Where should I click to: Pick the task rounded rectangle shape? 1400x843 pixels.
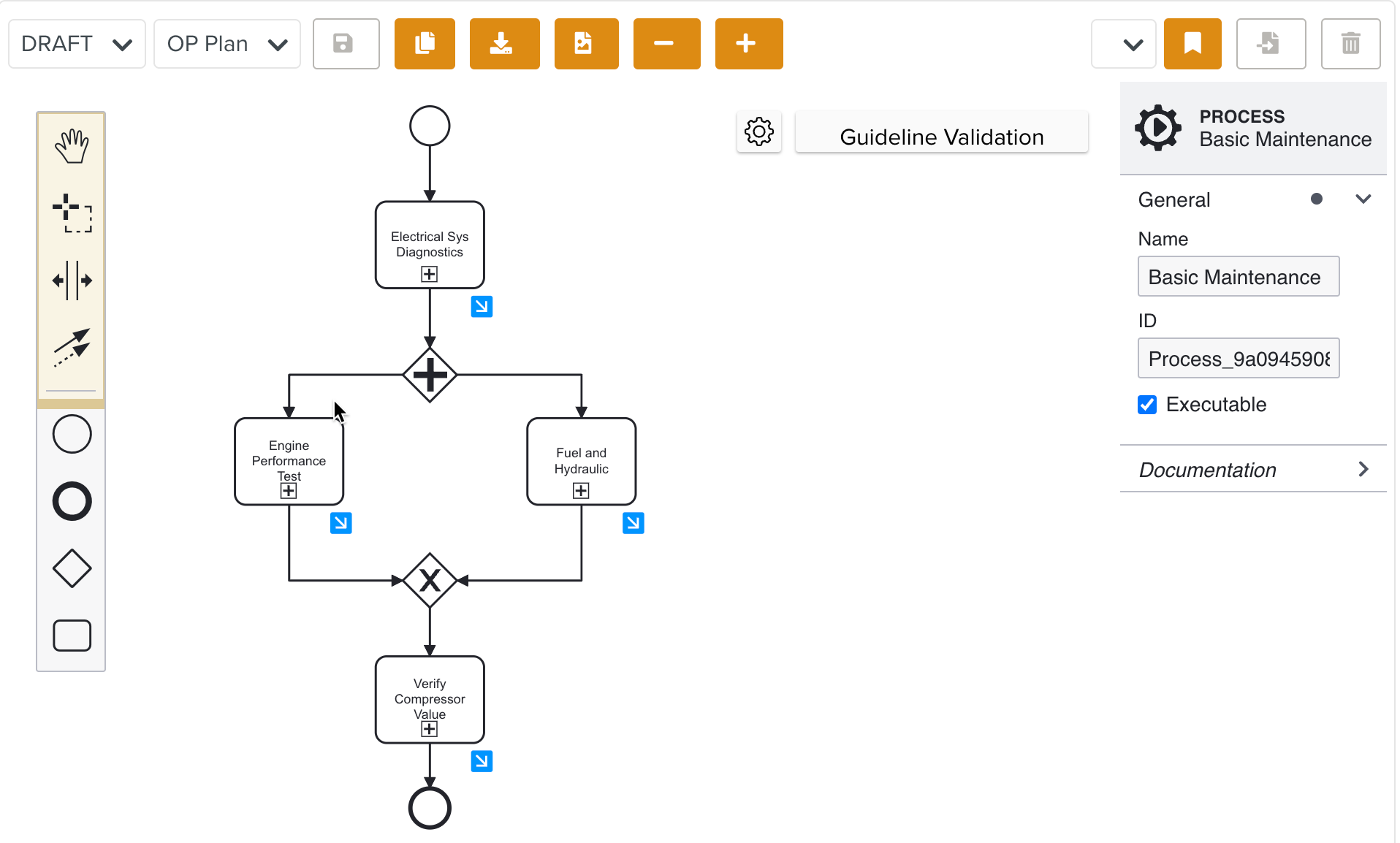[72, 636]
